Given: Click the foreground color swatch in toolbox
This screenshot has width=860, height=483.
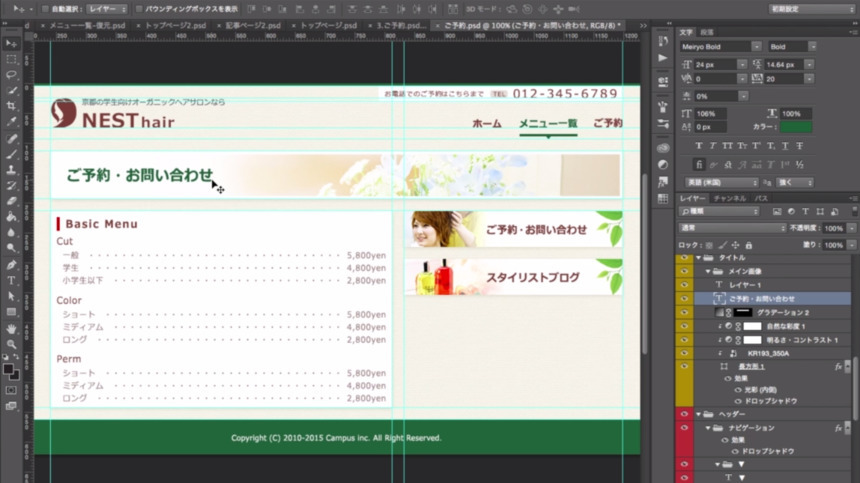Looking at the screenshot, I should (8, 370).
